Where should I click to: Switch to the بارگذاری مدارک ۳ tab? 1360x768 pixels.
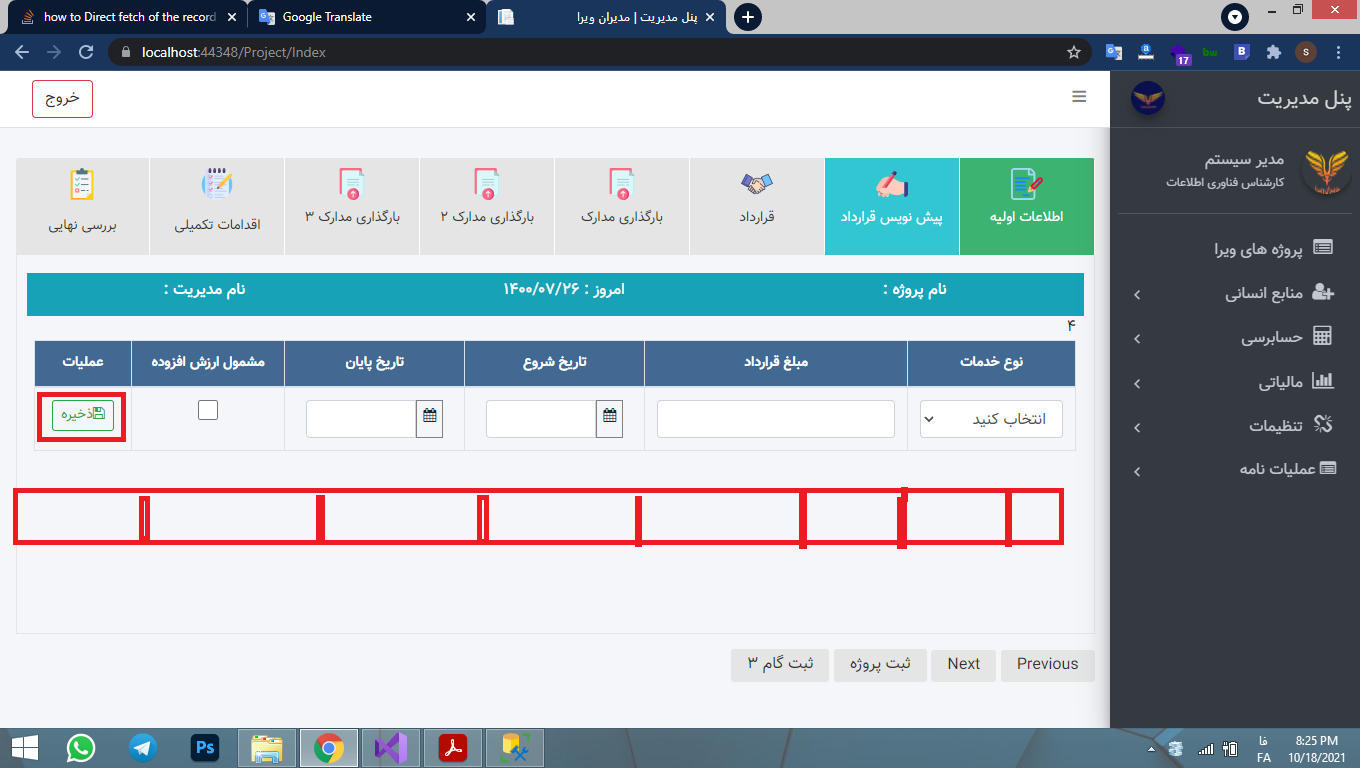point(352,206)
